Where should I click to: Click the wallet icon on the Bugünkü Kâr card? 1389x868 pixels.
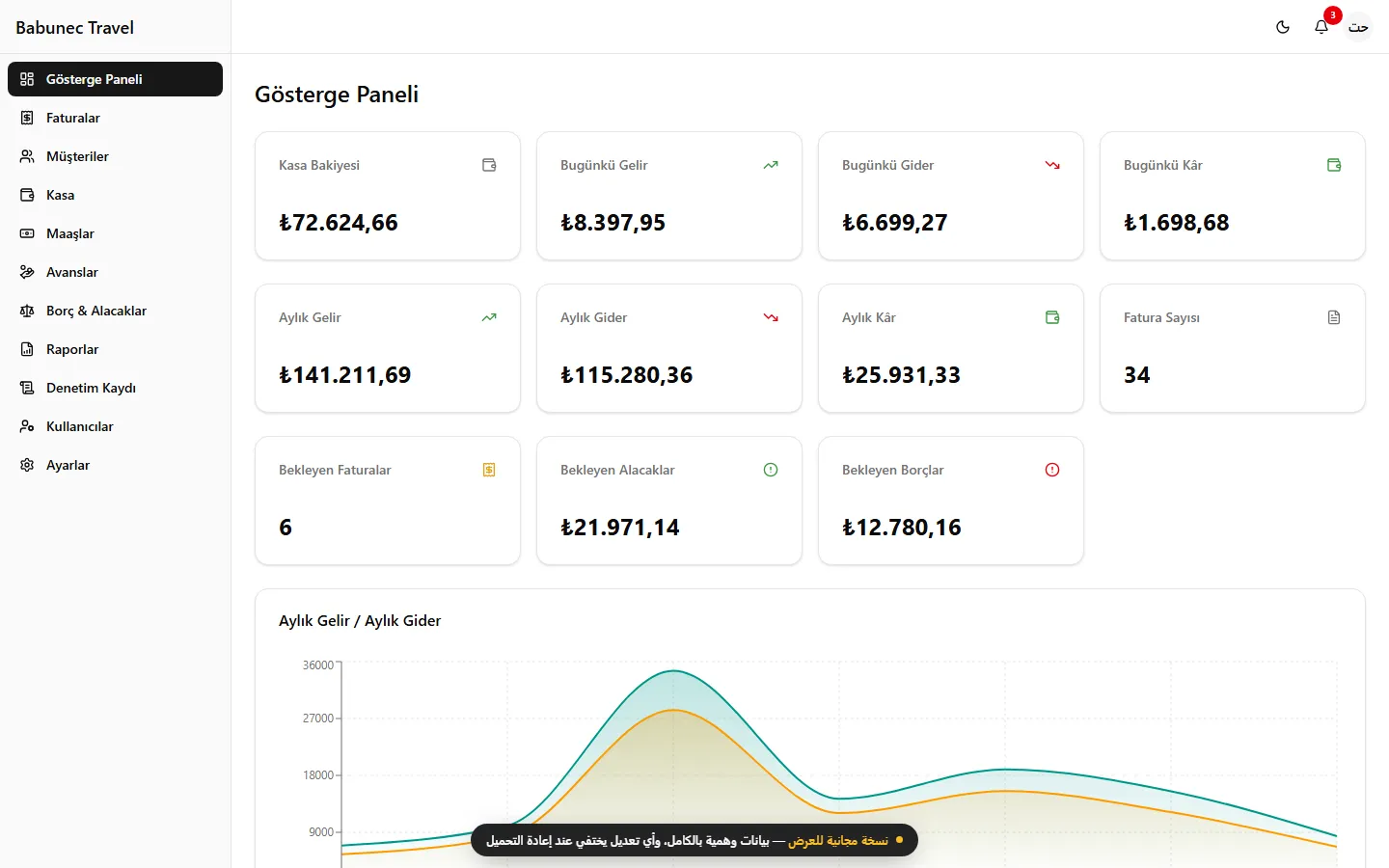[x=1334, y=165]
